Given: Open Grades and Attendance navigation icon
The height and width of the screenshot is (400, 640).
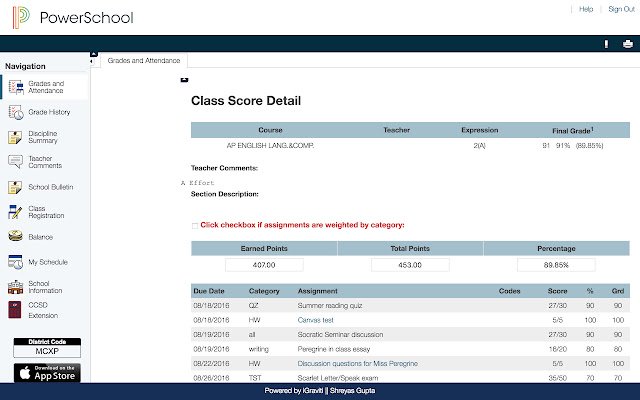Looking at the screenshot, I should pyautogui.click(x=16, y=87).
